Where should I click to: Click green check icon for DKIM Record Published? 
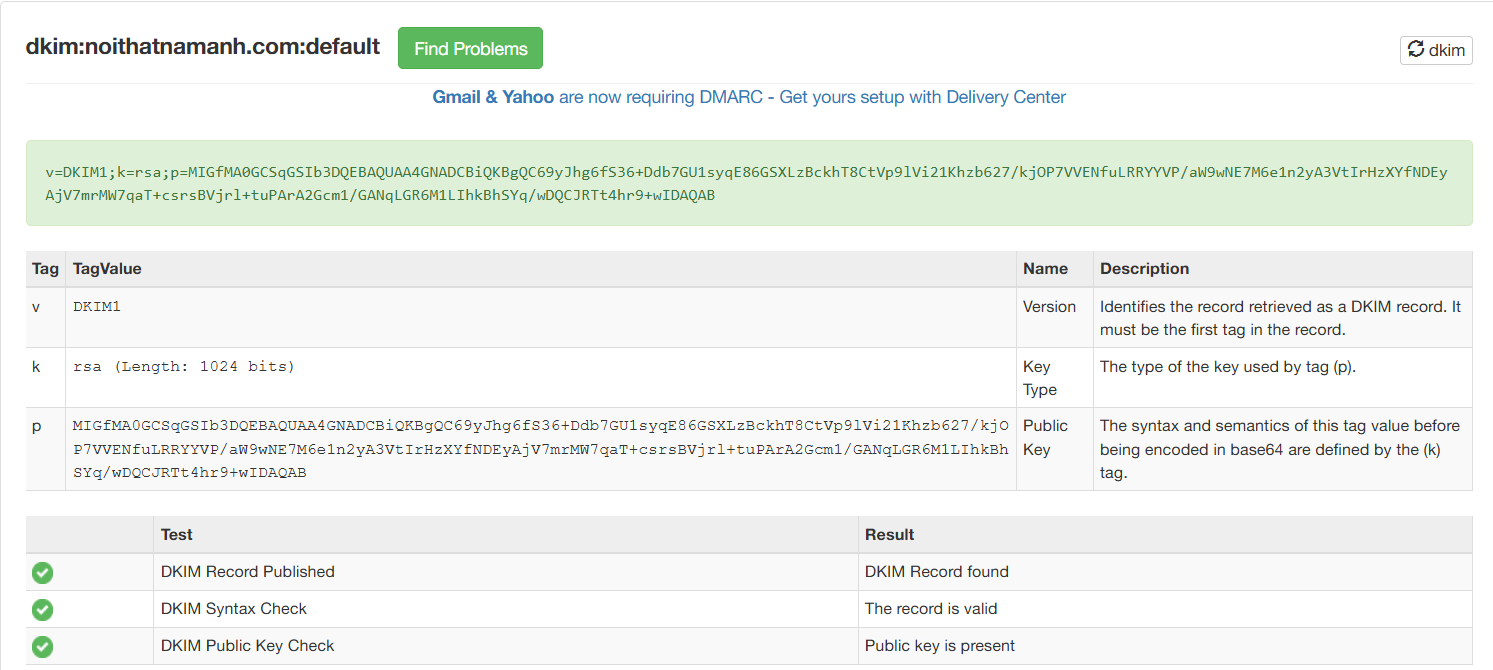click(42, 573)
